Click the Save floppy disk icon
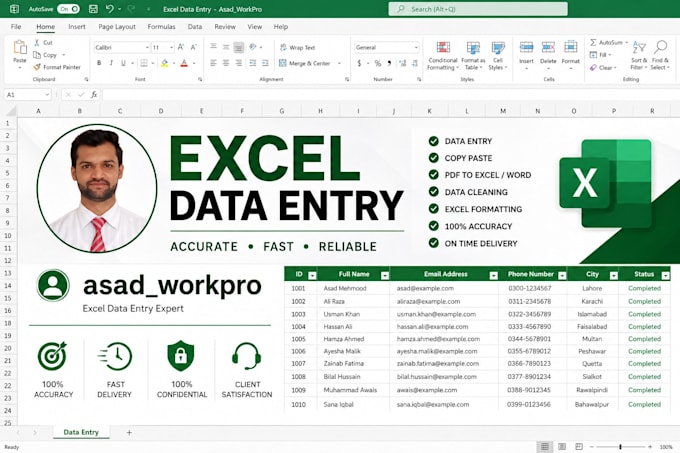Viewport: 680px width, 453px height. pyautogui.click(x=93, y=9)
